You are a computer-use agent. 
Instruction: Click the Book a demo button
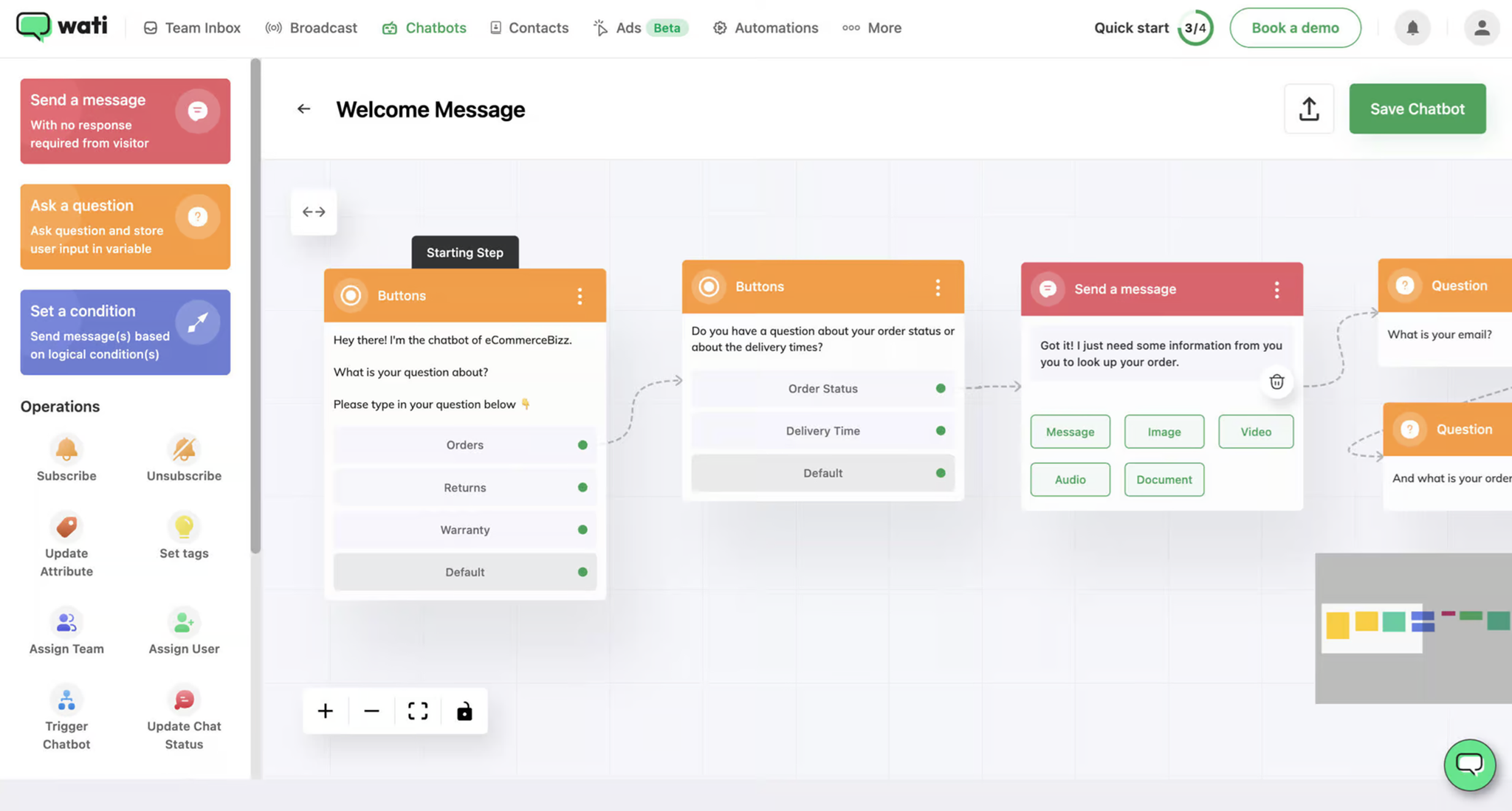pyautogui.click(x=1295, y=28)
